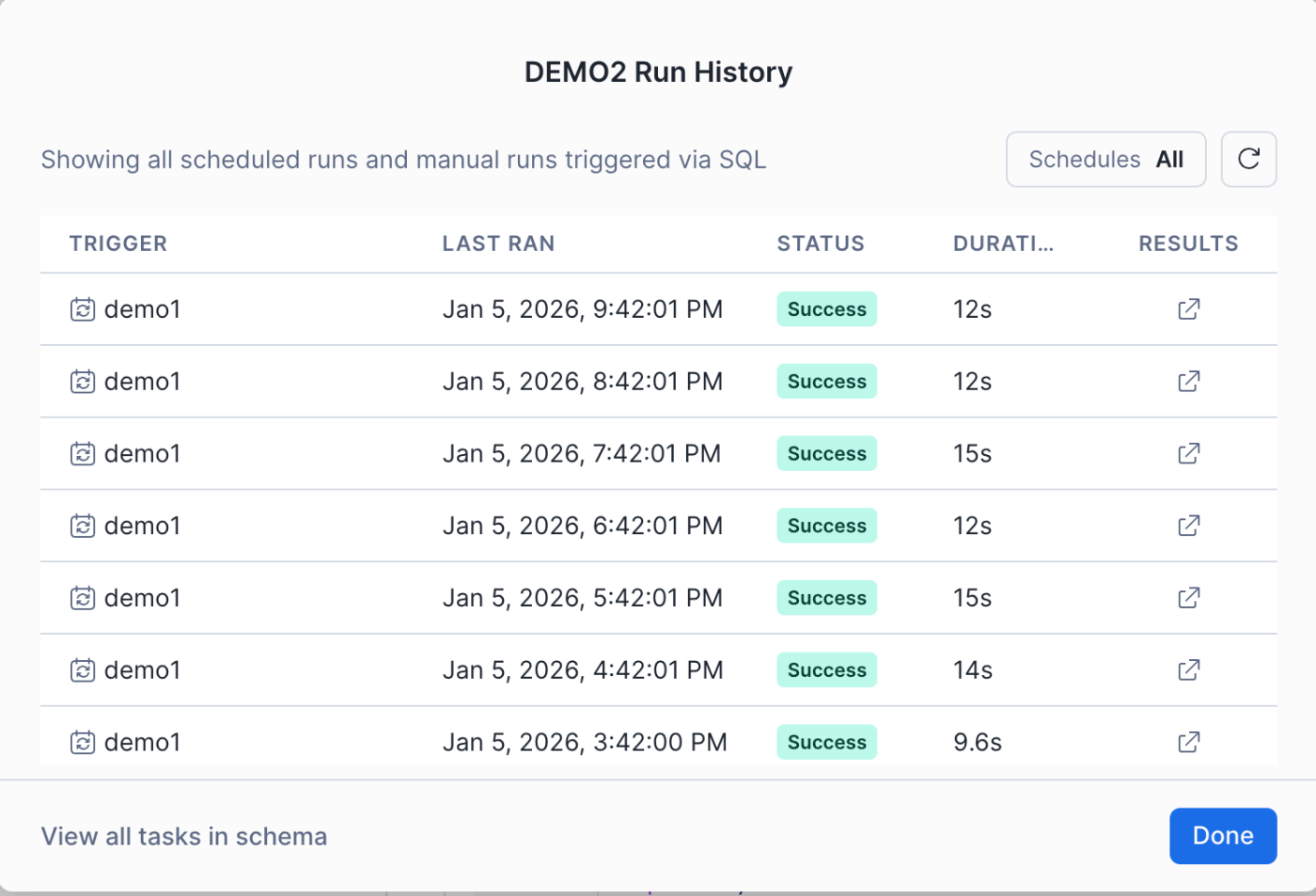Image resolution: width=1316 pixels, height=896 pixels.
Task: Click the Results column header
Action: coord(1188,244)
